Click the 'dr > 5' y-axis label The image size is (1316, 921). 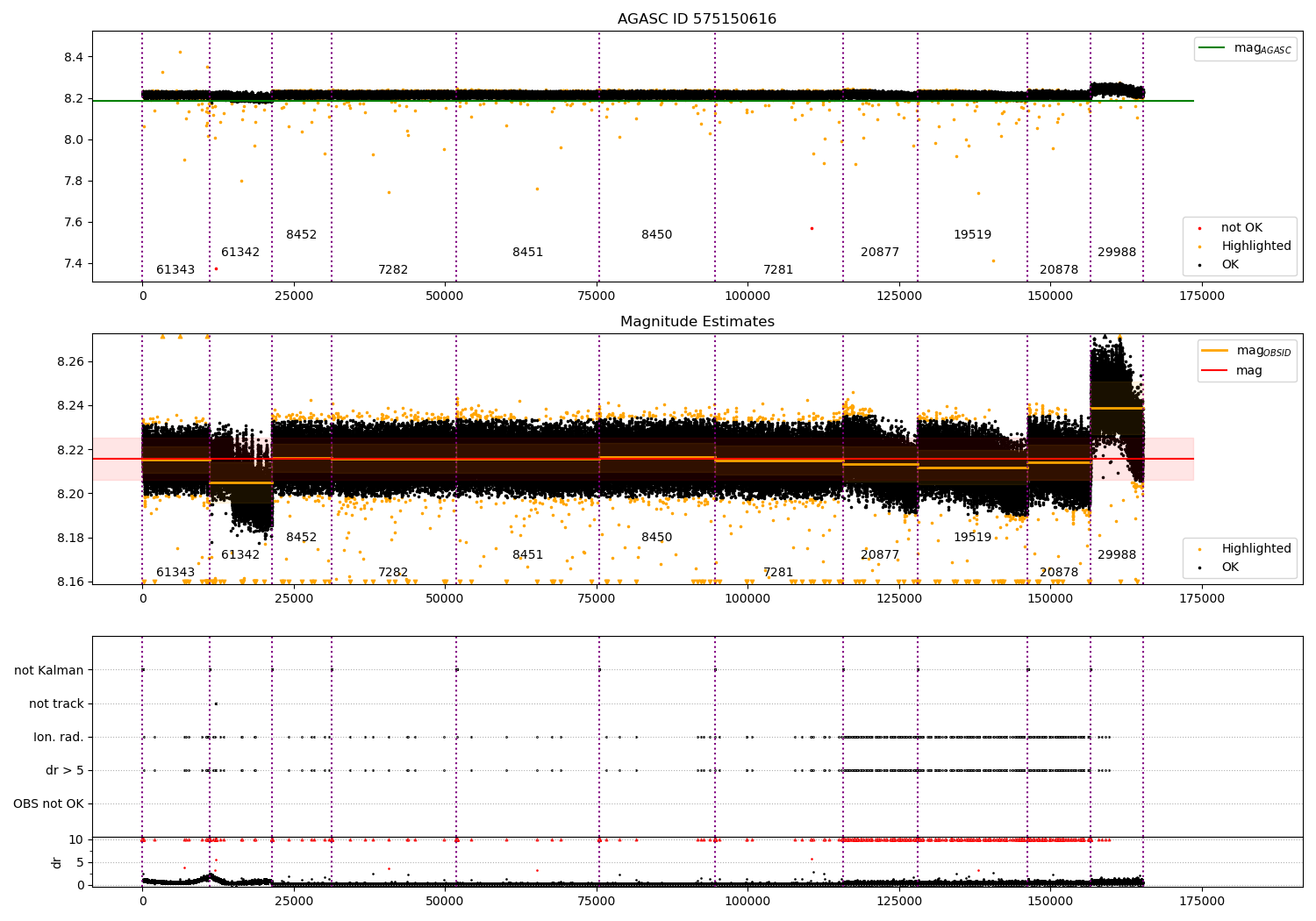pos(65,771)
